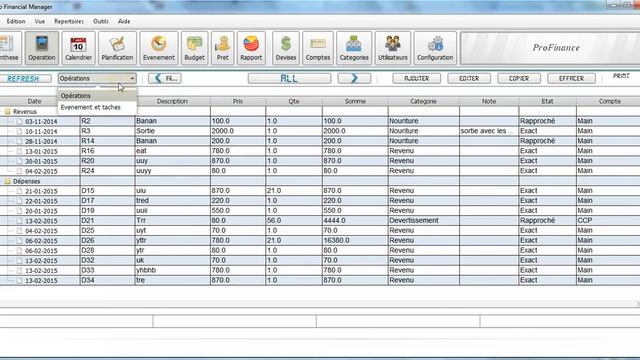640x360 pixels.
Task: Open the Outils menu
Action: [x=101, y=21]
